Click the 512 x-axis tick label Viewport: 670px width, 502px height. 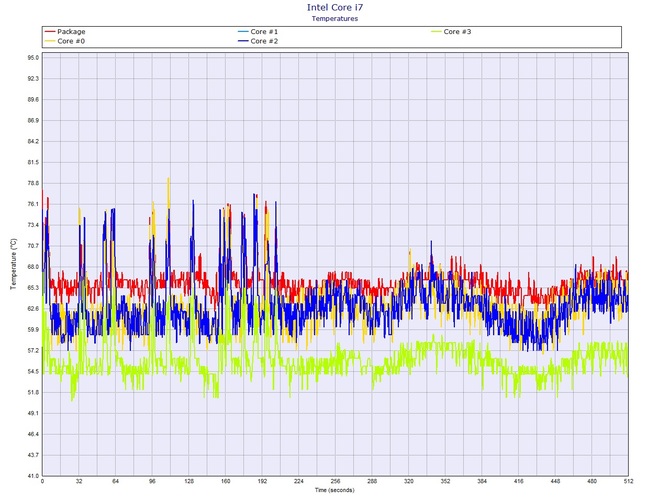628,481
